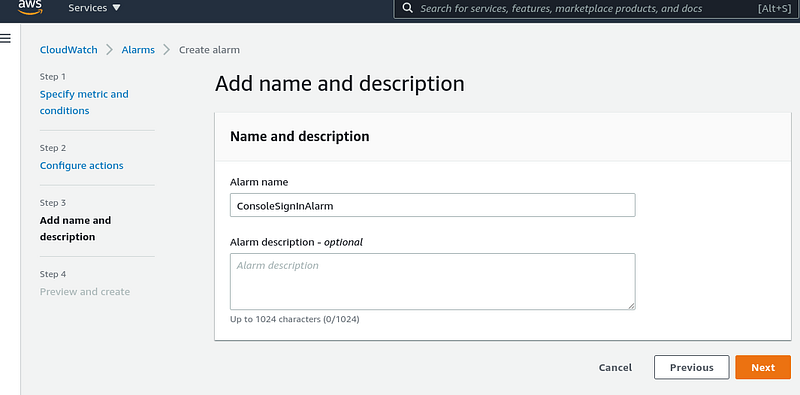Image resolution: width=800 pixels, height=395 pixels.
Task: Select Preview and create step
Action: (85, 291)
